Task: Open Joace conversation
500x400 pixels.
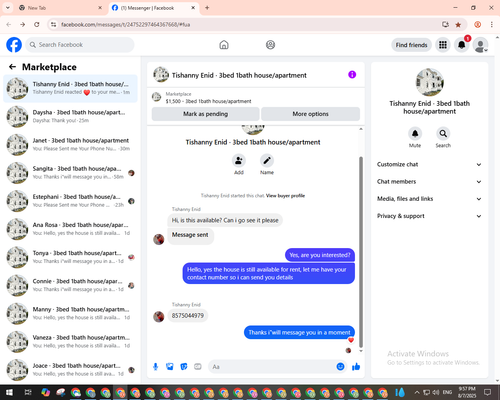Action: click(x=70, y=370)
